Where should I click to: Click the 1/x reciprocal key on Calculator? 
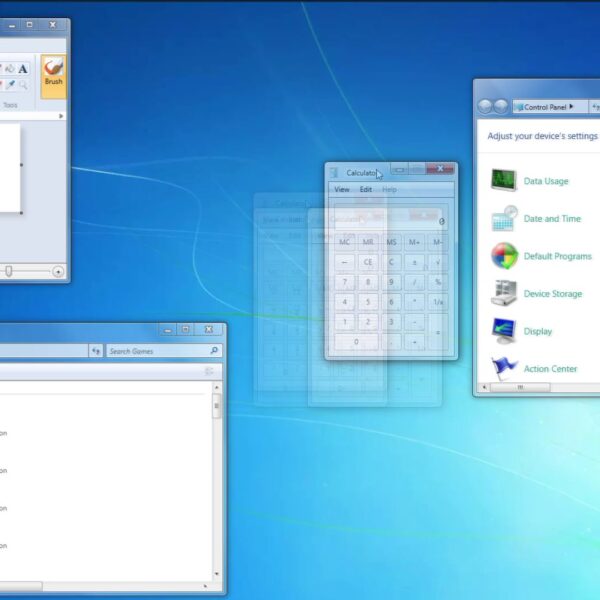[438, 302]
